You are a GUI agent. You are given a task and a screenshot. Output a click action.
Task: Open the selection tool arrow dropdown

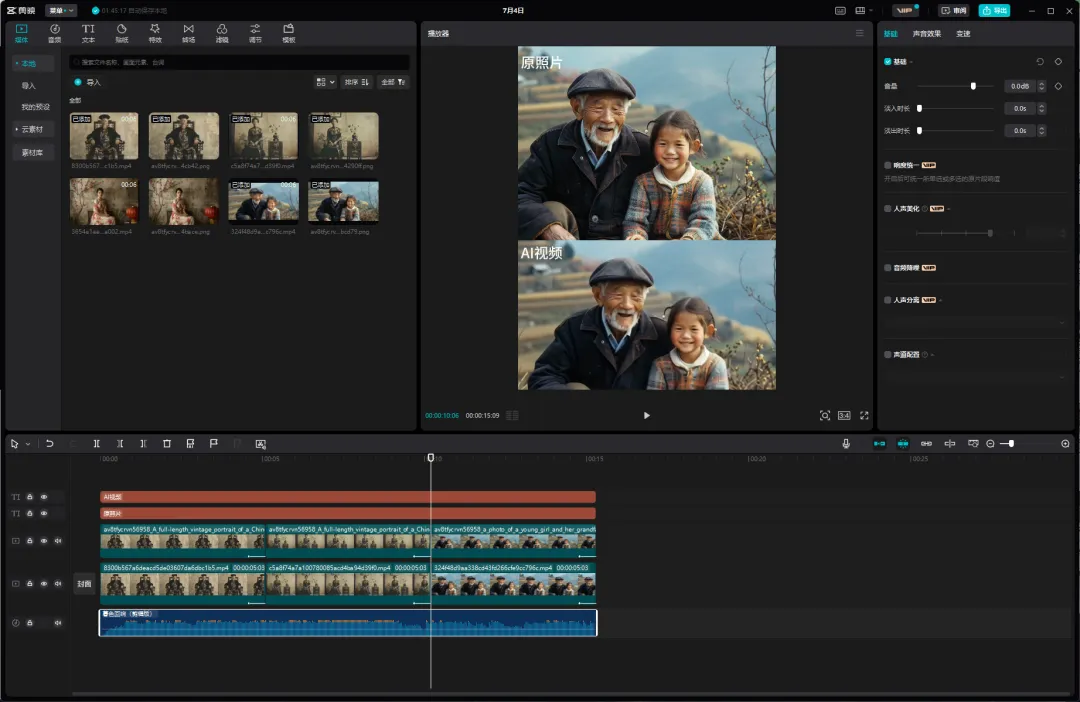click(28, 444)
